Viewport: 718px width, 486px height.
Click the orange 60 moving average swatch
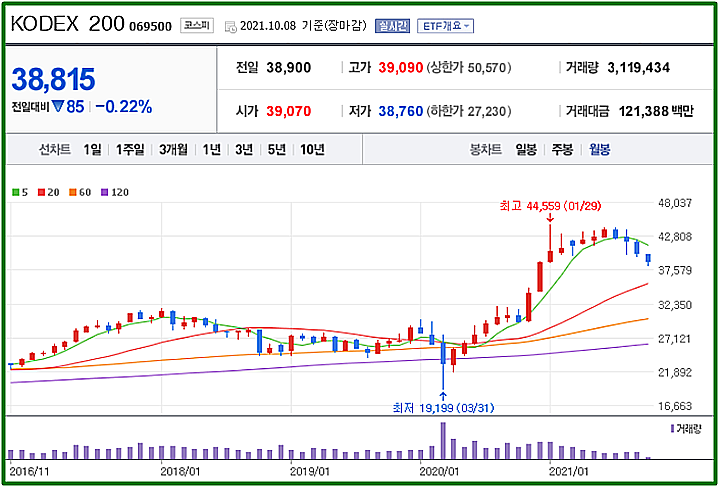[72, 193]
